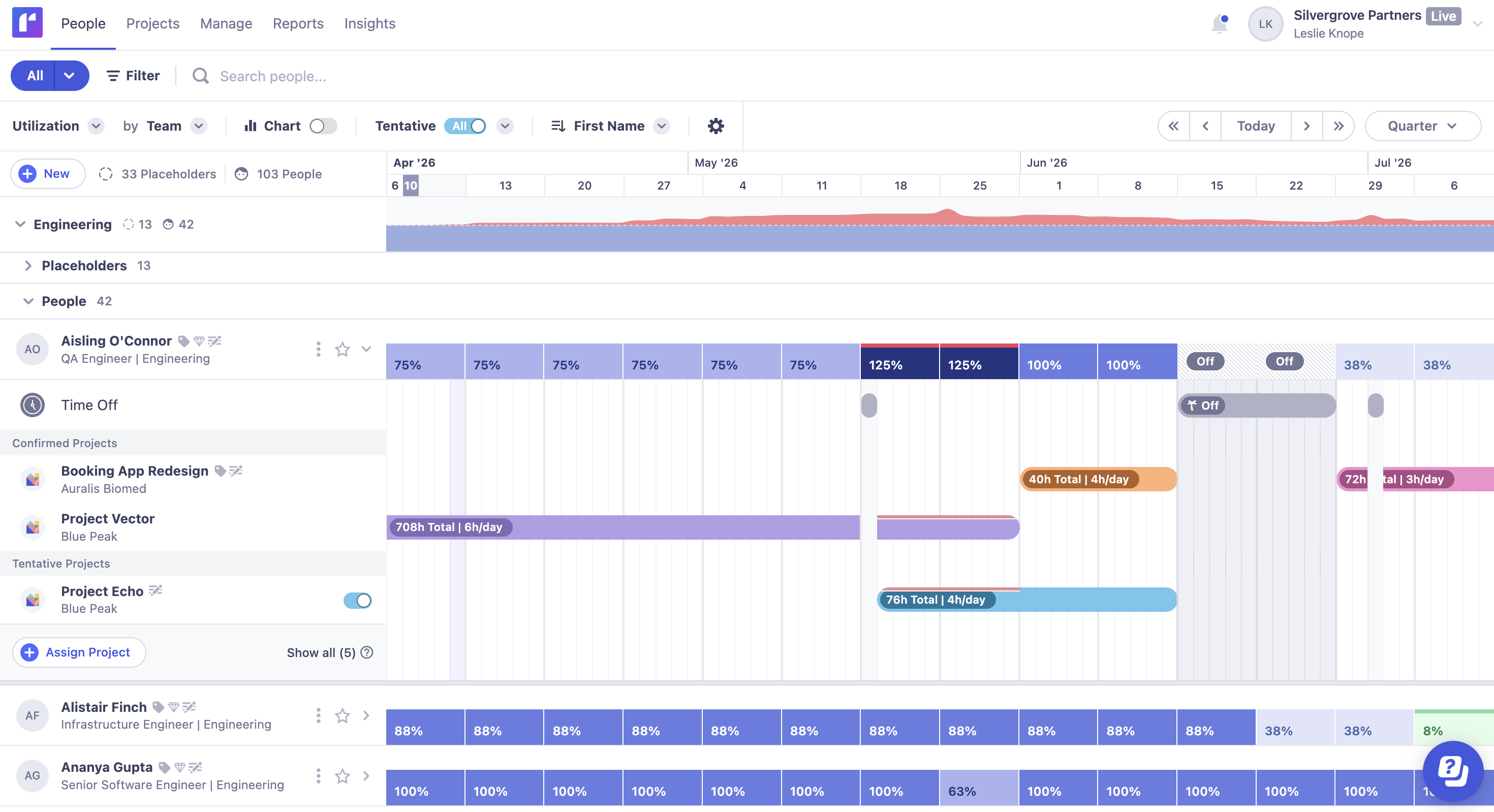Click the Today button
1494x812 pixels.
[x=1256, y=126]
